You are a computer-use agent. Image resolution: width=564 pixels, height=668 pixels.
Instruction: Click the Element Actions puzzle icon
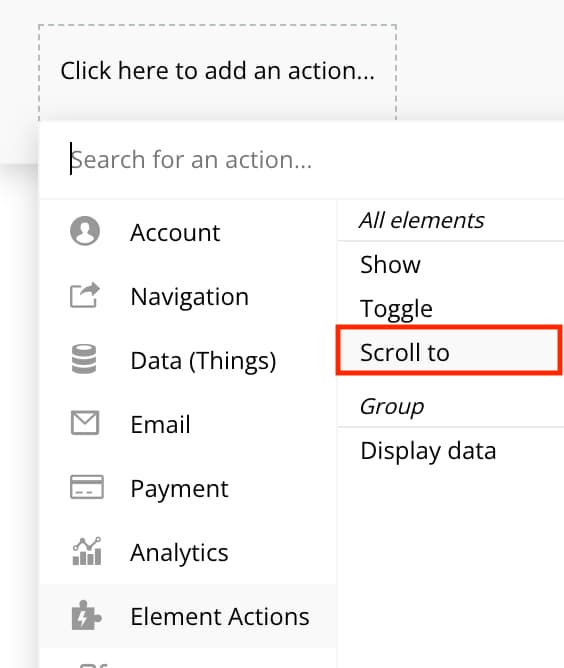pyautogui.click(x=86, y=615)
